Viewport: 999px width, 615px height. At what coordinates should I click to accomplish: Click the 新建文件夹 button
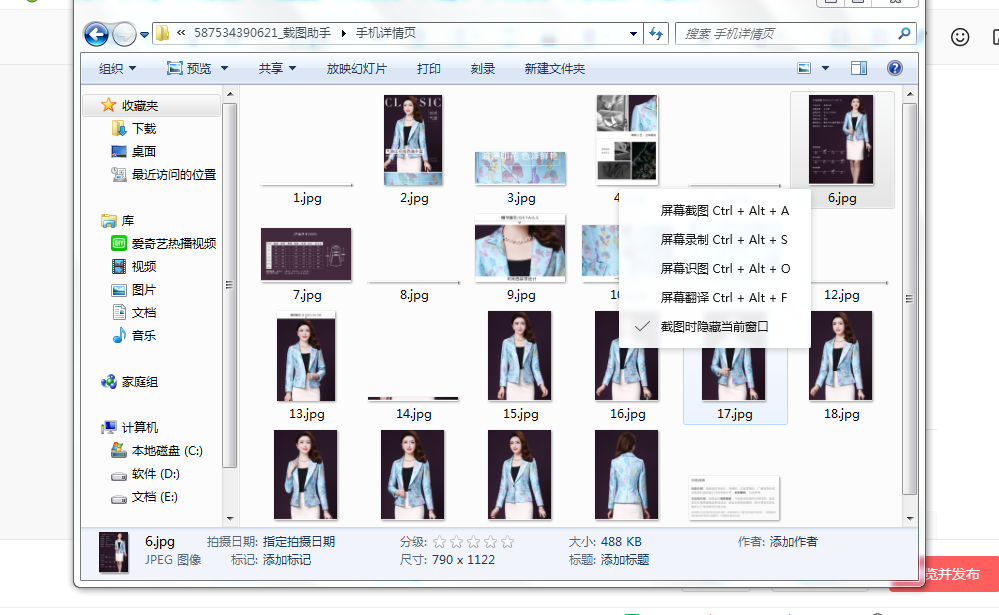tap(554, 68)
